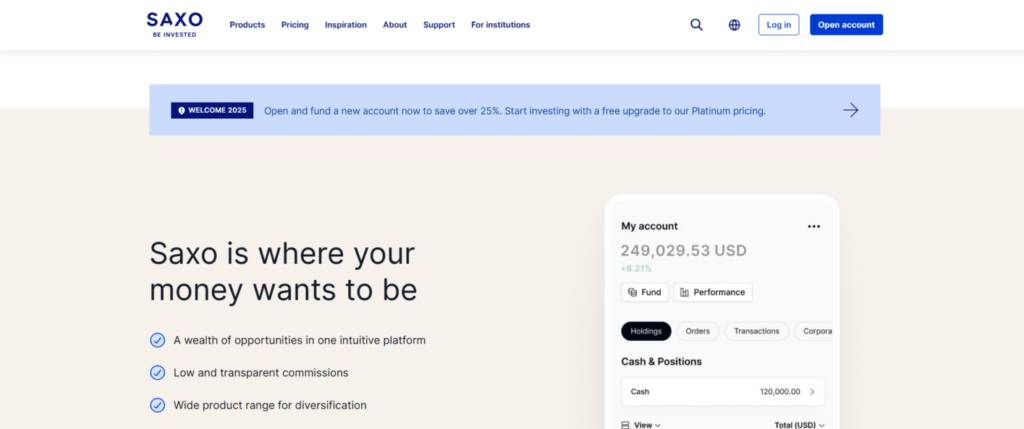1024x429 pixels.
Task: Open the For institutions menu item
Action: [x=501, y=25]
